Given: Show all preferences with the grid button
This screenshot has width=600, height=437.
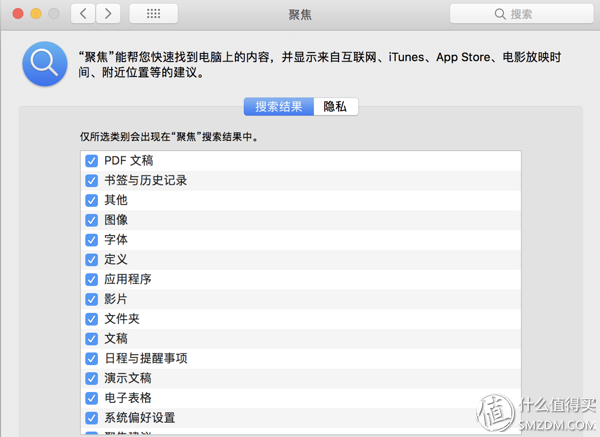Looking at the screenshot, I should 153,14.
